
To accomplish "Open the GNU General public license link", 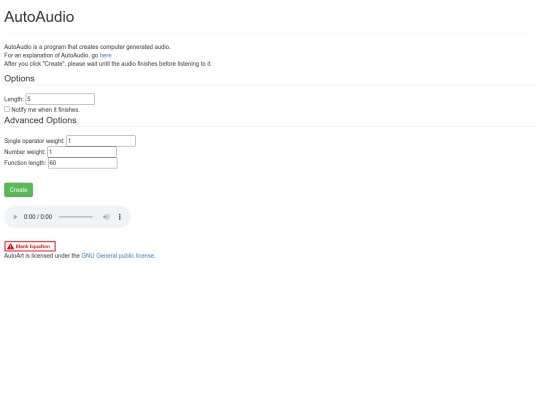I will (x=118, y=256).
